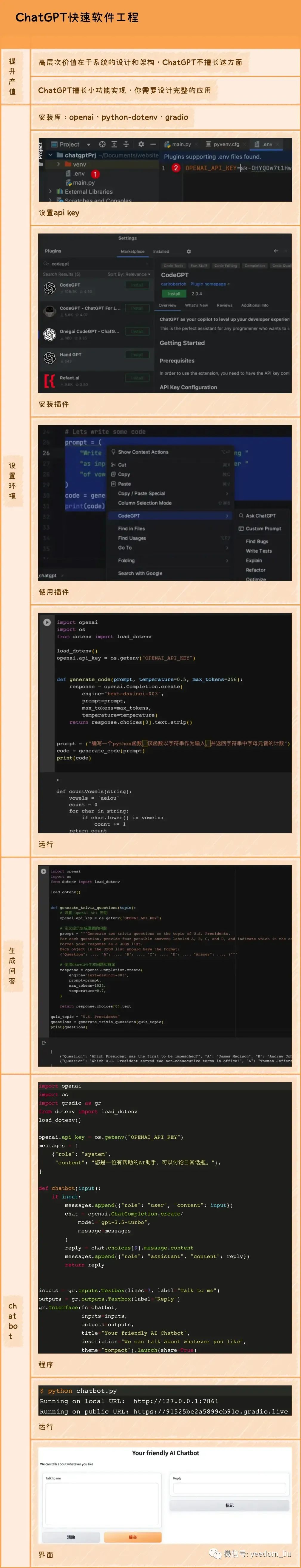Click the CodeGPT - ChatGPT For L... plugin icon
Image resolution: width=301 pixels, height=1568 pixels.
(50, 311)
